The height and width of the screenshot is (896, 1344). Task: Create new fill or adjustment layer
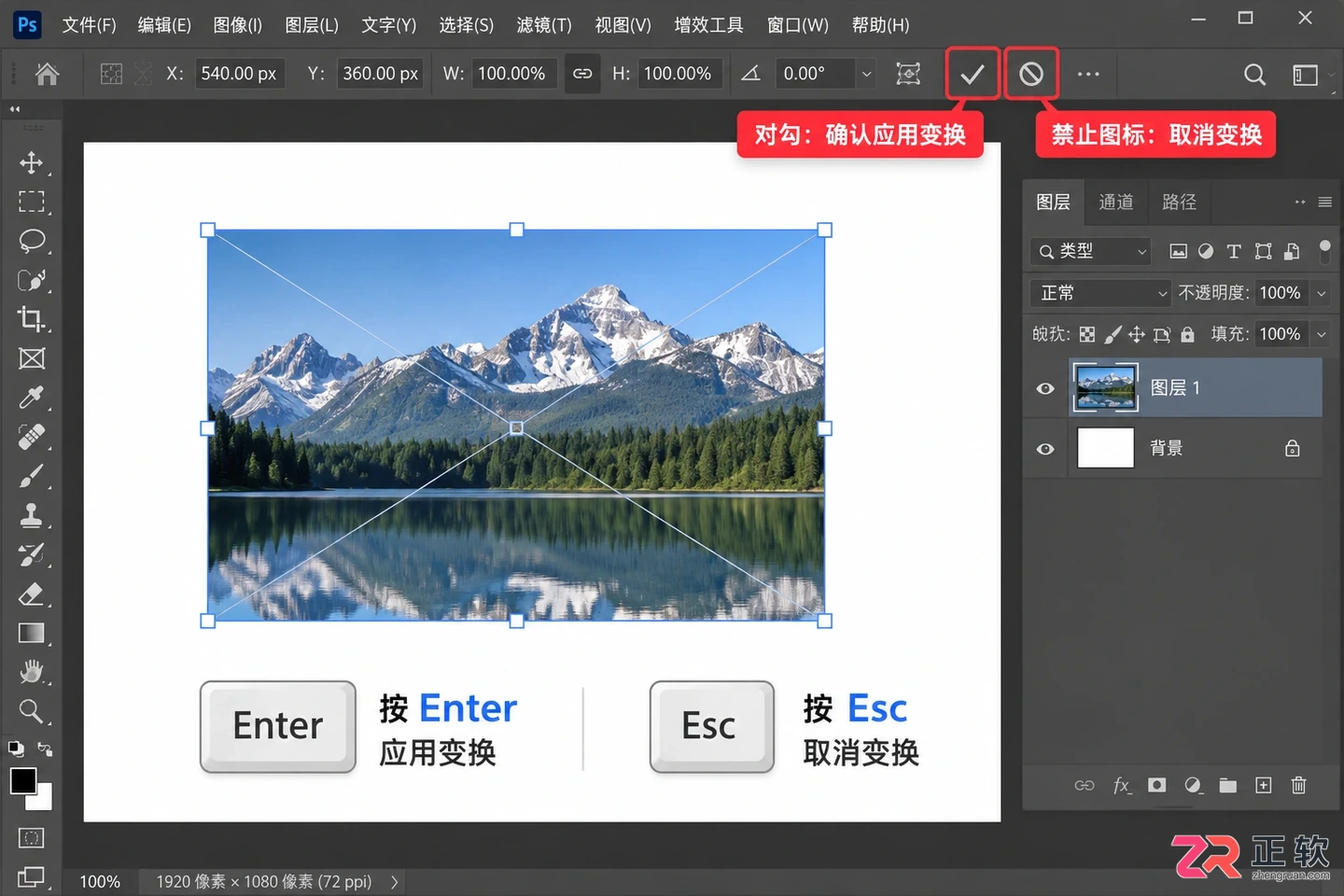pos(1193,786)
